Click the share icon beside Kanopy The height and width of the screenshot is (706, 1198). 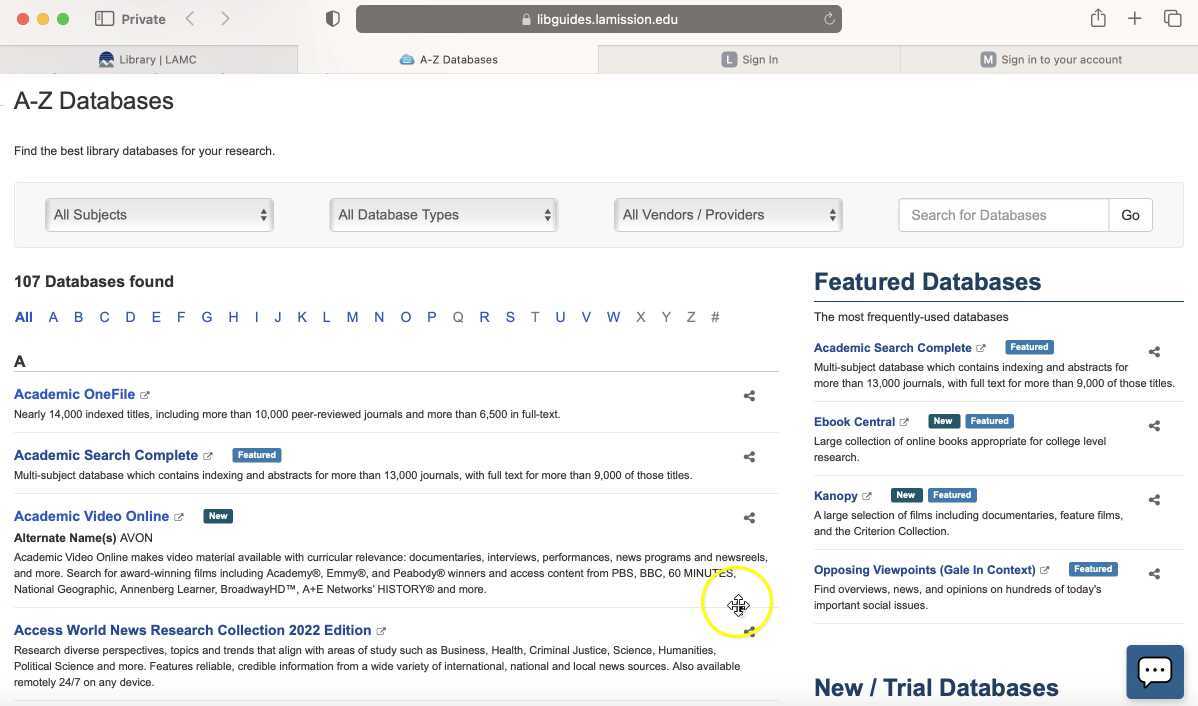coord(1154,499)
